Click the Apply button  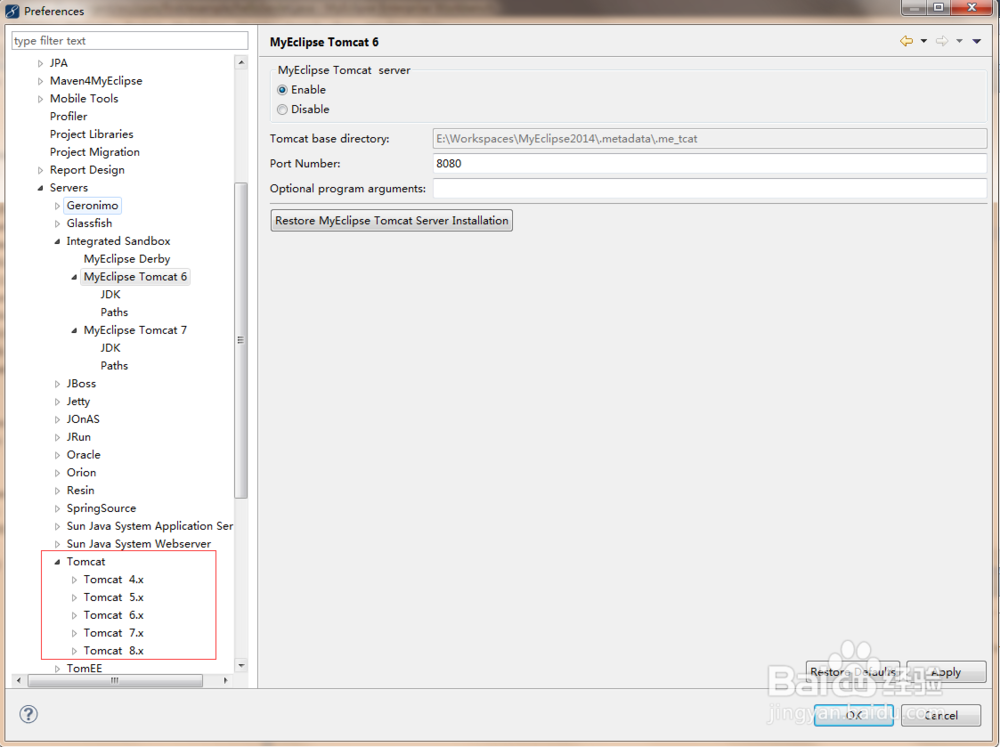[x=946, y=672]
